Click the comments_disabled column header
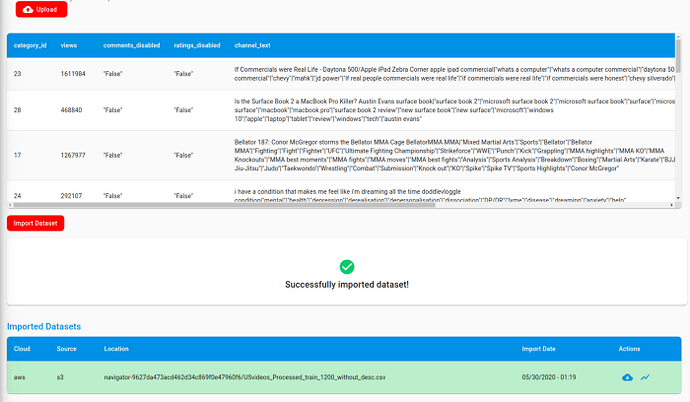 click(x=132, y=45)
